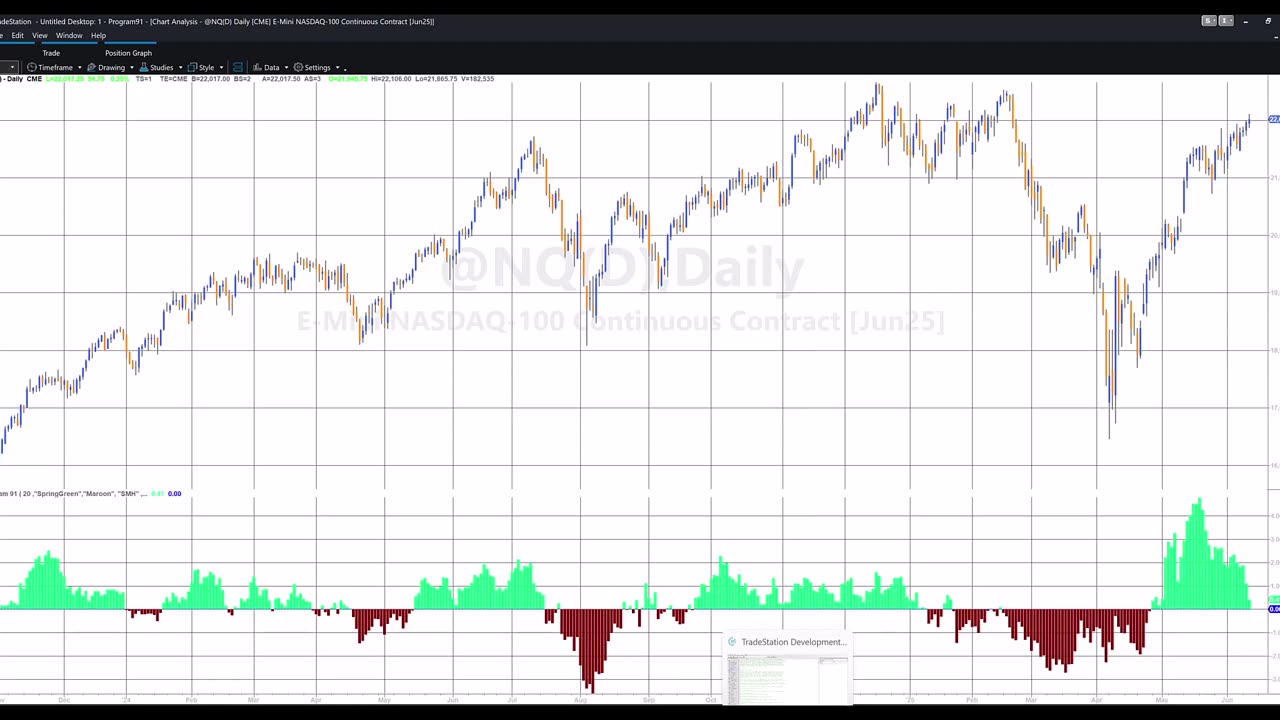The width and height of the screenshot is (1280, 720).
Task: Click the Style toolbar label
Action: (206, 68)
